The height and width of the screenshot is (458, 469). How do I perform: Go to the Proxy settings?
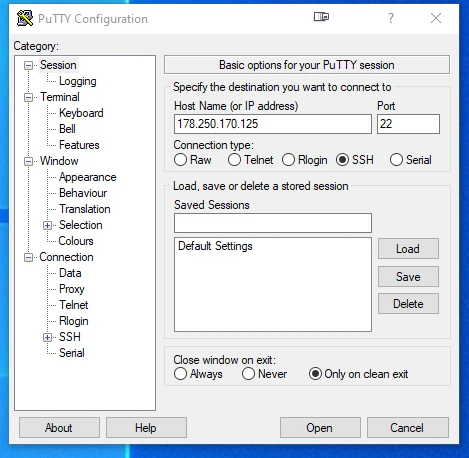click(x=72, y=289)
